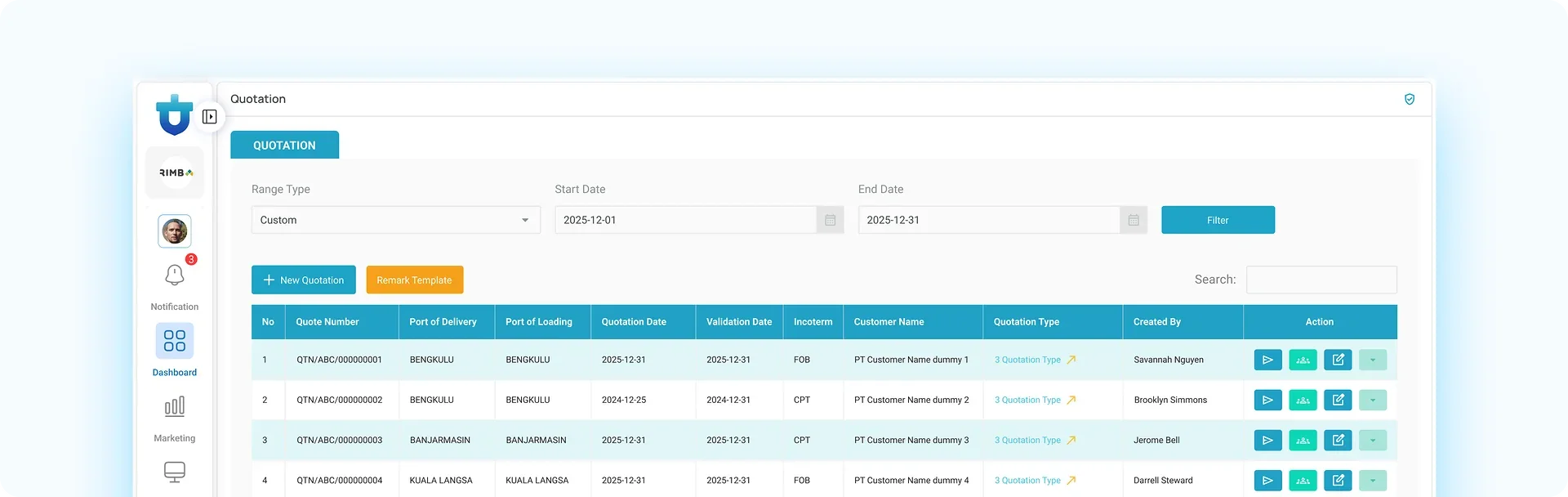The height and width of the screenshot is (497, 1568).
Task: Click edit icon for QTN/ABC/000000001
Action: point(1338,360)
